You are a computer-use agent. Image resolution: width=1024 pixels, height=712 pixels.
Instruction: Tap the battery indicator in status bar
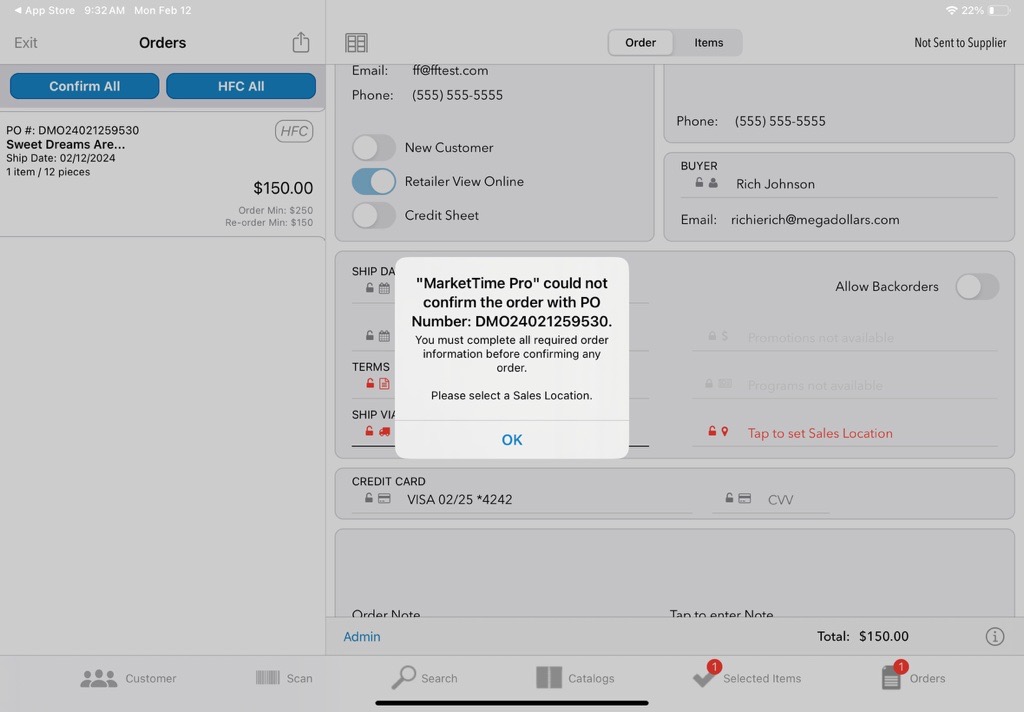[999, 10]
